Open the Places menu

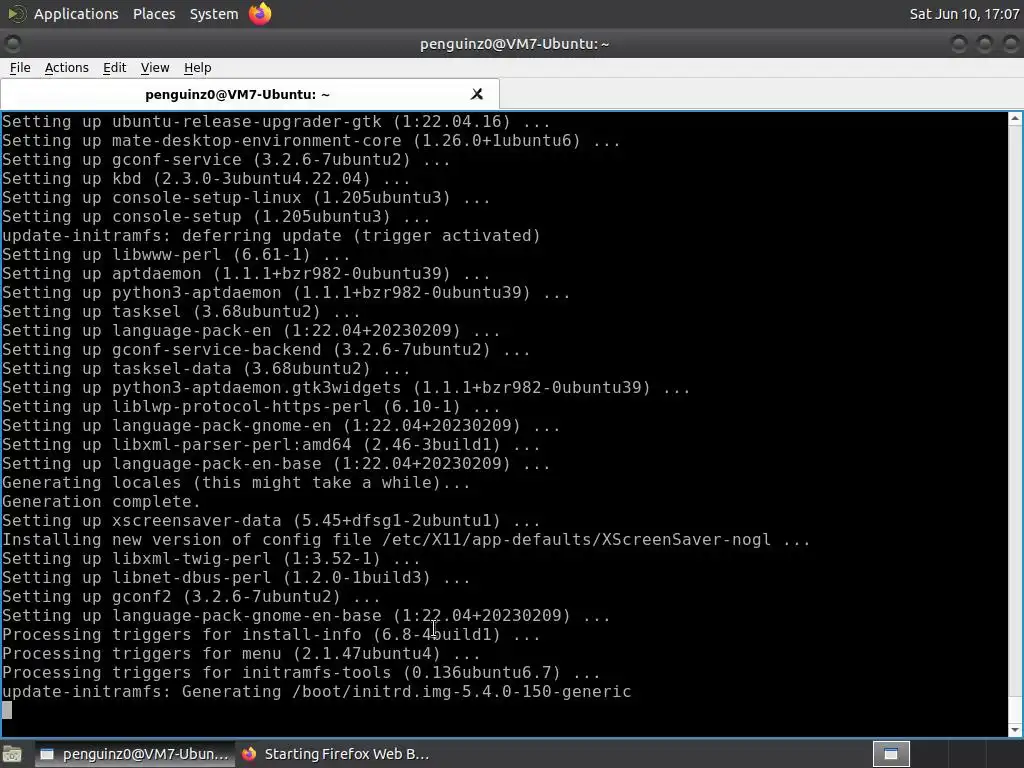point(154,14)
